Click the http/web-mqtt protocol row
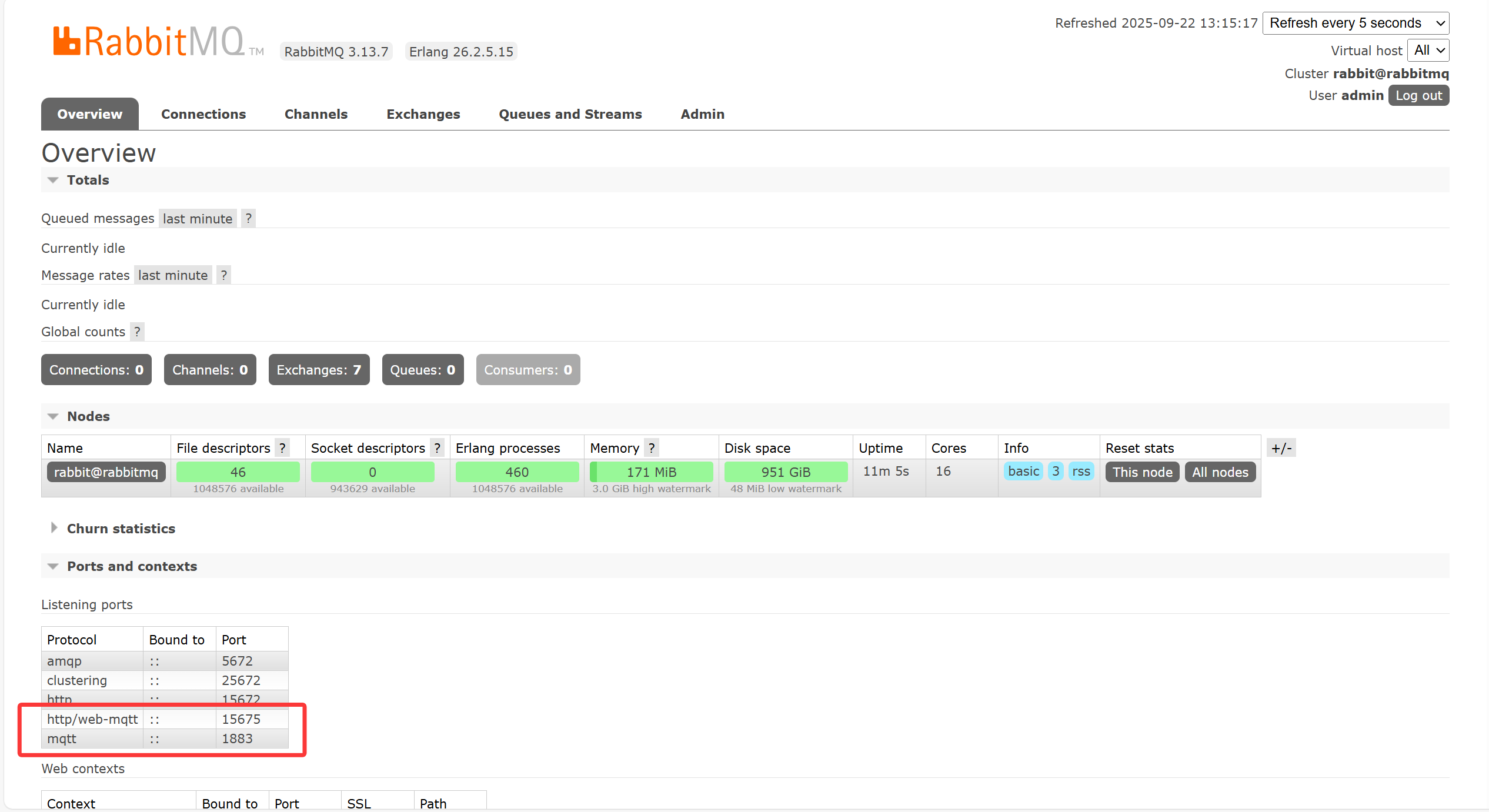 [165, 719]
